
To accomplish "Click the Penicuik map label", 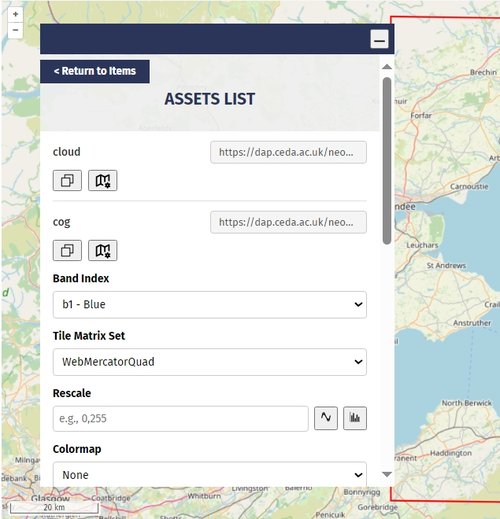I will tap(330, 515).
